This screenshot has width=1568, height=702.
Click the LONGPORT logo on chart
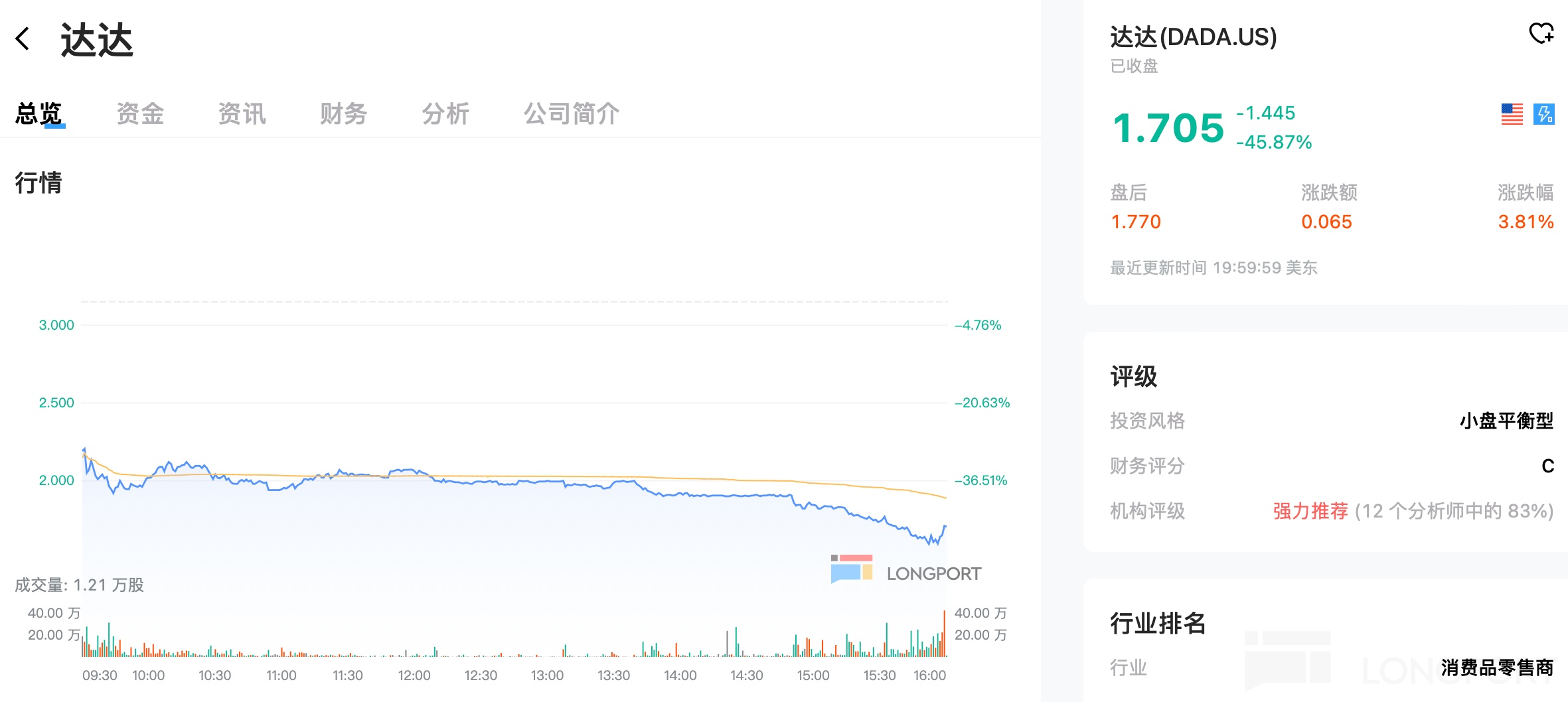point(906,571)
